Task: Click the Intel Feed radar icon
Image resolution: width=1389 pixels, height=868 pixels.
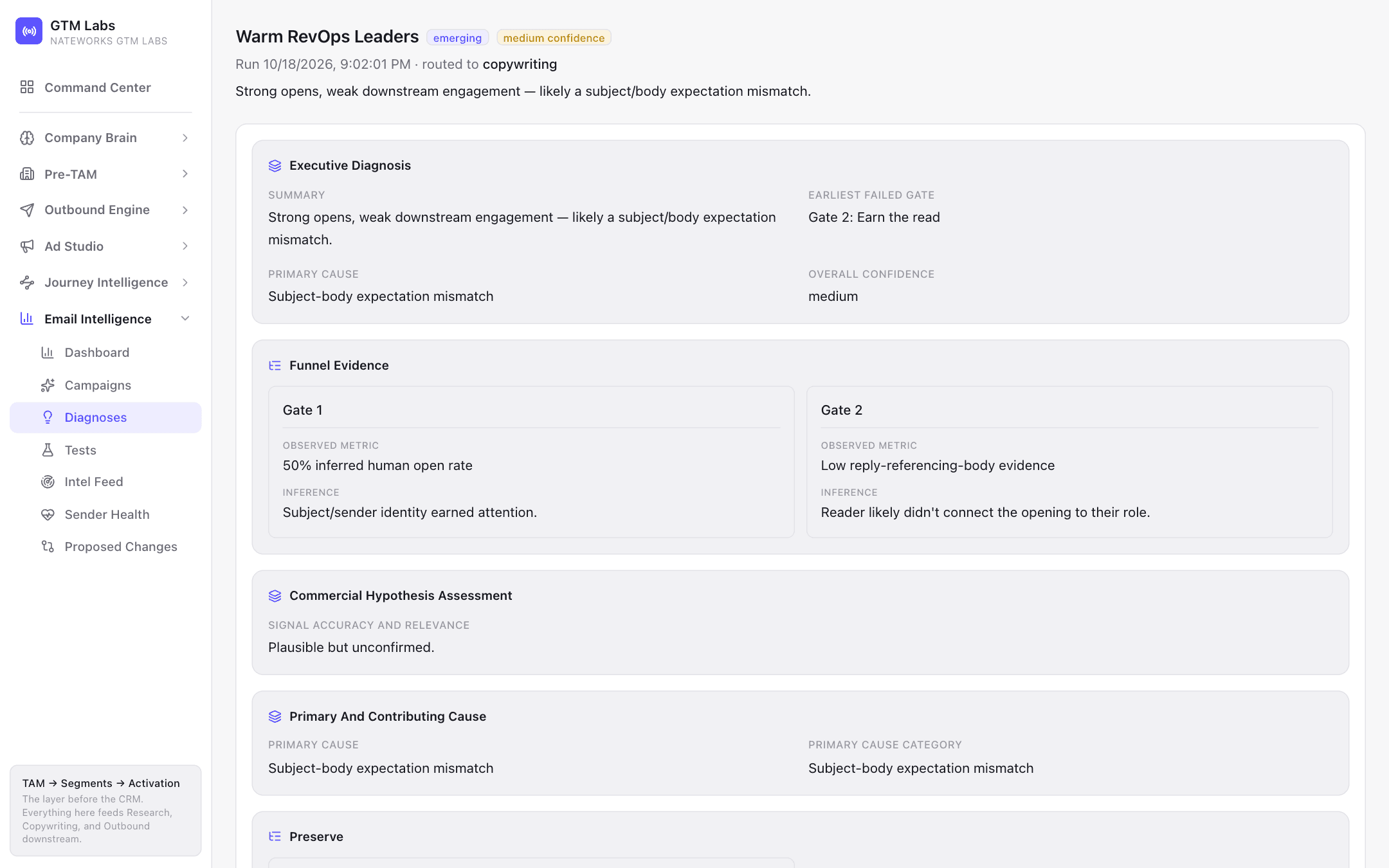Action: [x=48, y=482]
